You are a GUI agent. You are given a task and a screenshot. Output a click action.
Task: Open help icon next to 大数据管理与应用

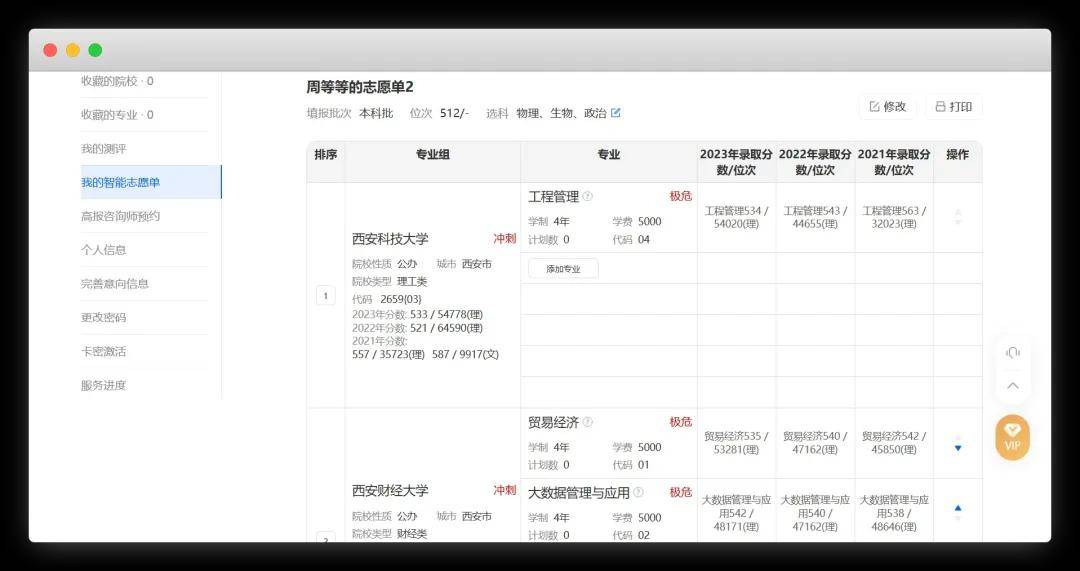coord(638,492)
